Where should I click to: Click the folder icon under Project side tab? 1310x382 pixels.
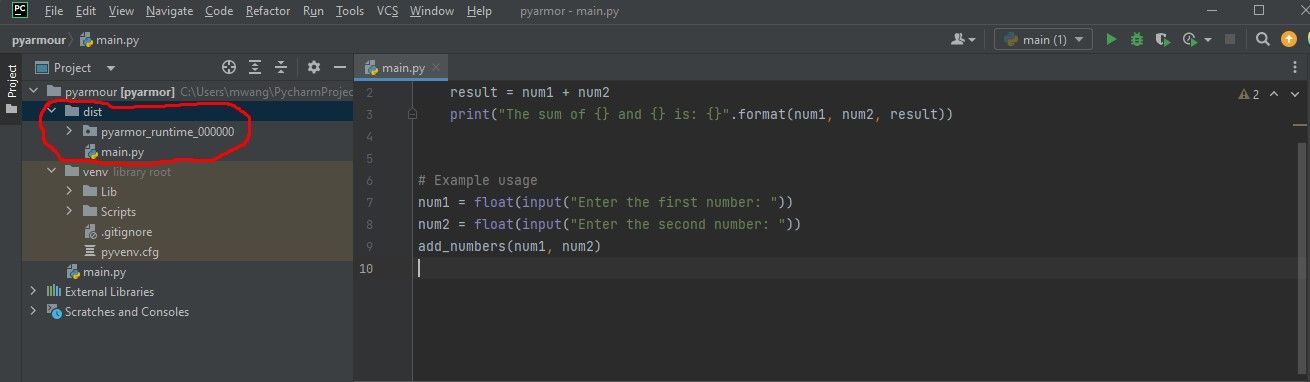(x=11, y=108)
